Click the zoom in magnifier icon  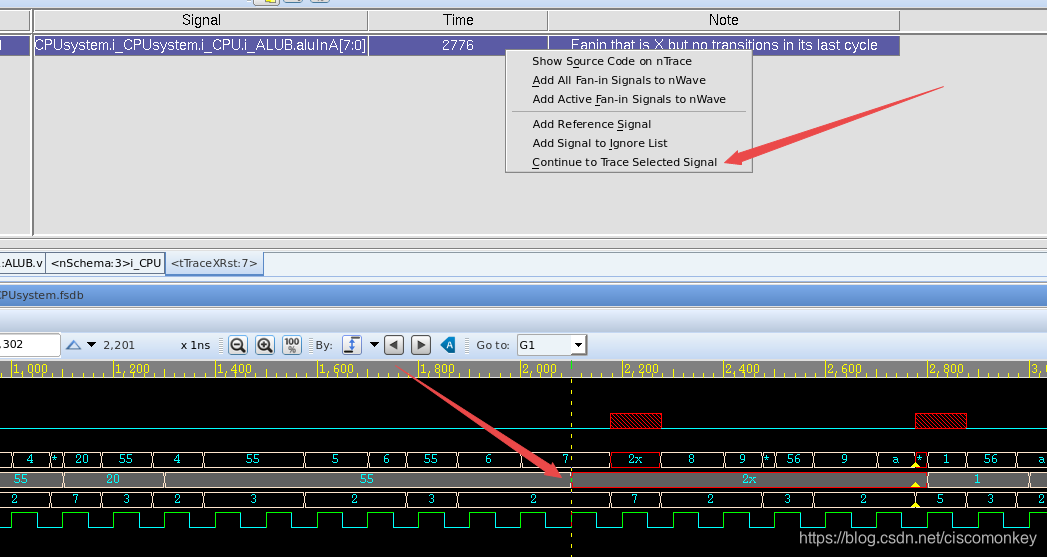point(265,345)
